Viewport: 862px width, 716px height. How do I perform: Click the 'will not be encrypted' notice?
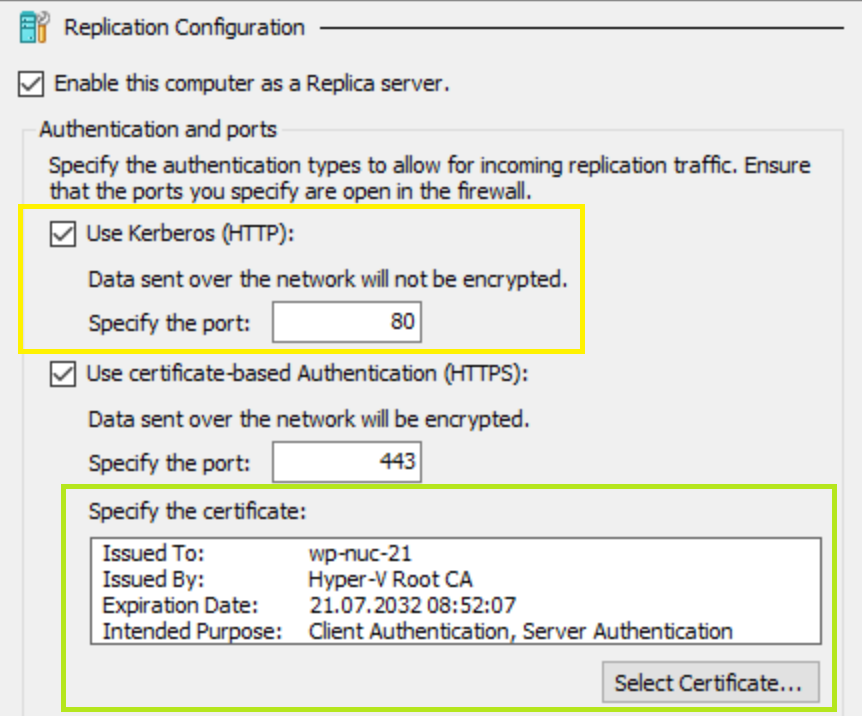pyautogui.click(x=327, y=279)
